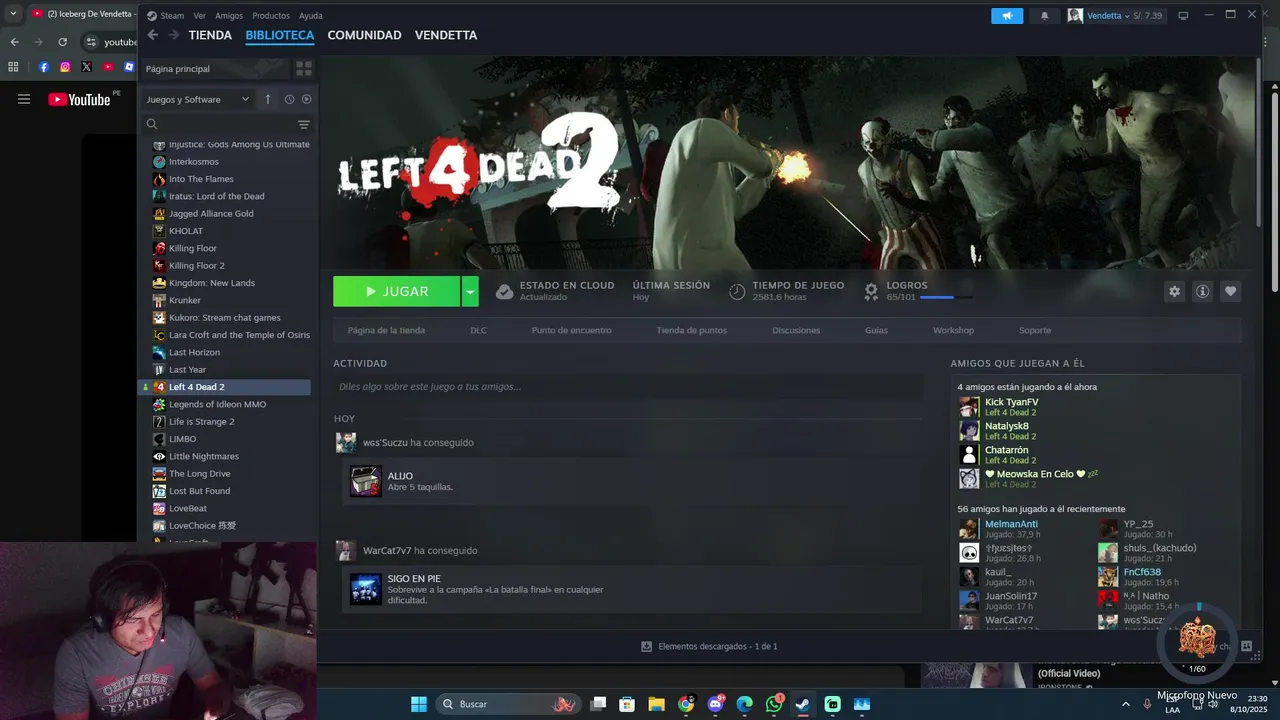
Task: Click the library search magnifier icon
Action: click(x=152, y=125)
